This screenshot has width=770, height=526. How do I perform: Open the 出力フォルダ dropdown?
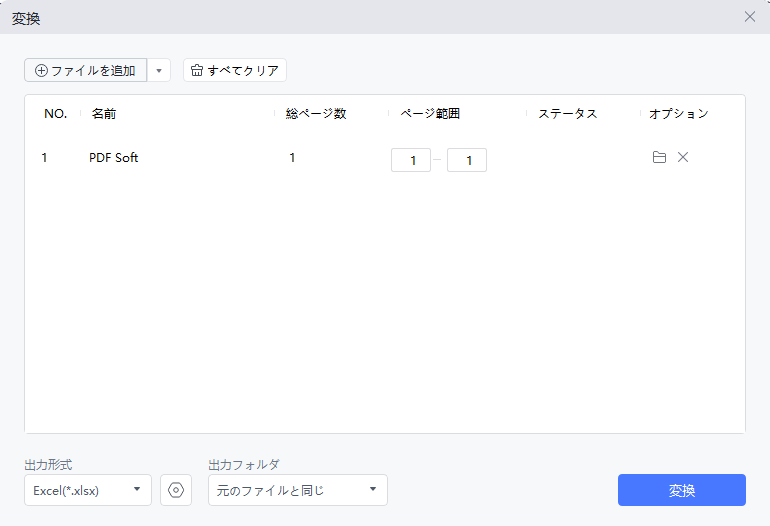point(298,490)
